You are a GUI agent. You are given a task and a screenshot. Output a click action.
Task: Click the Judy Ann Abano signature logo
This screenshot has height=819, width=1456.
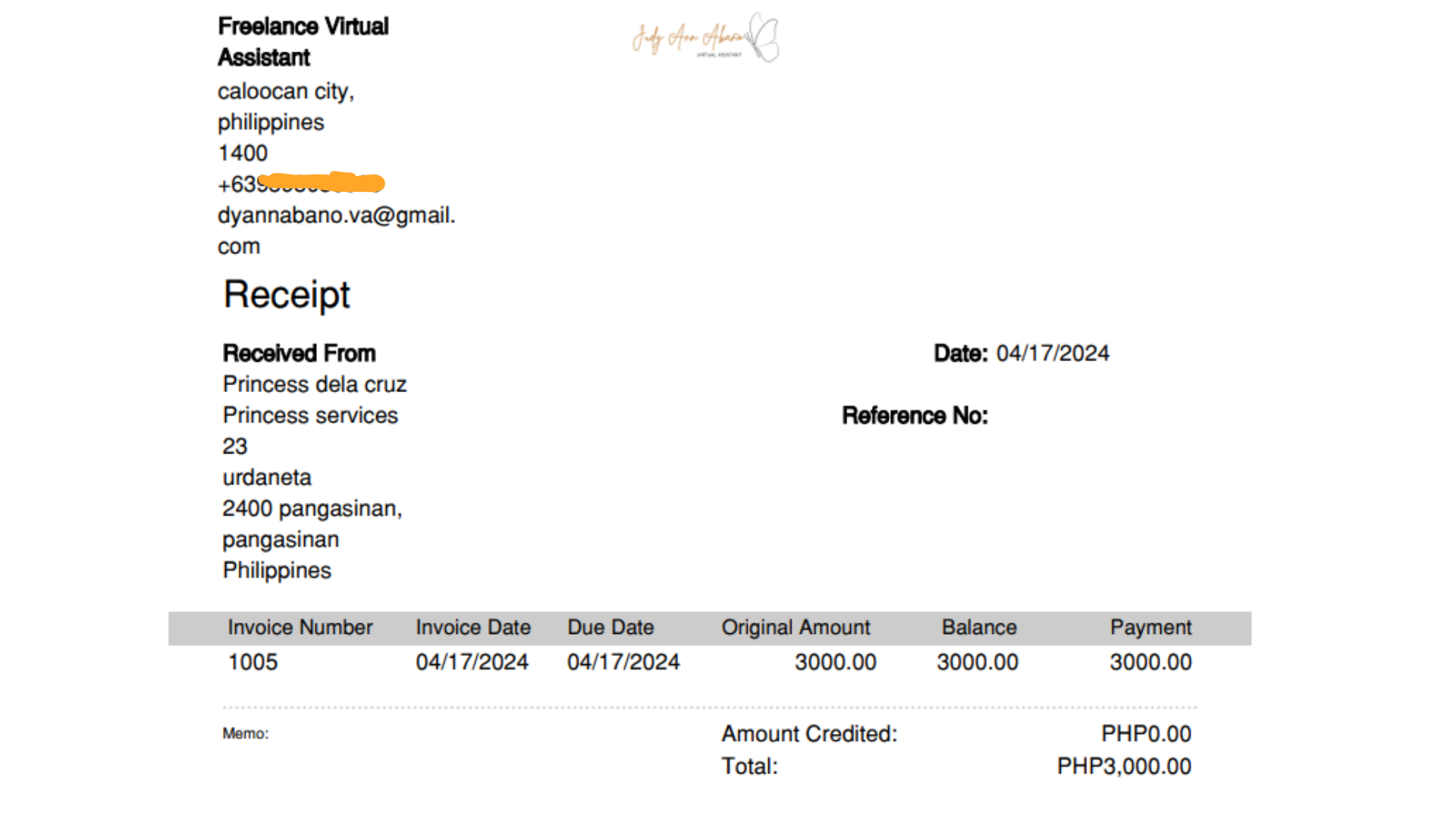point(705,38)
